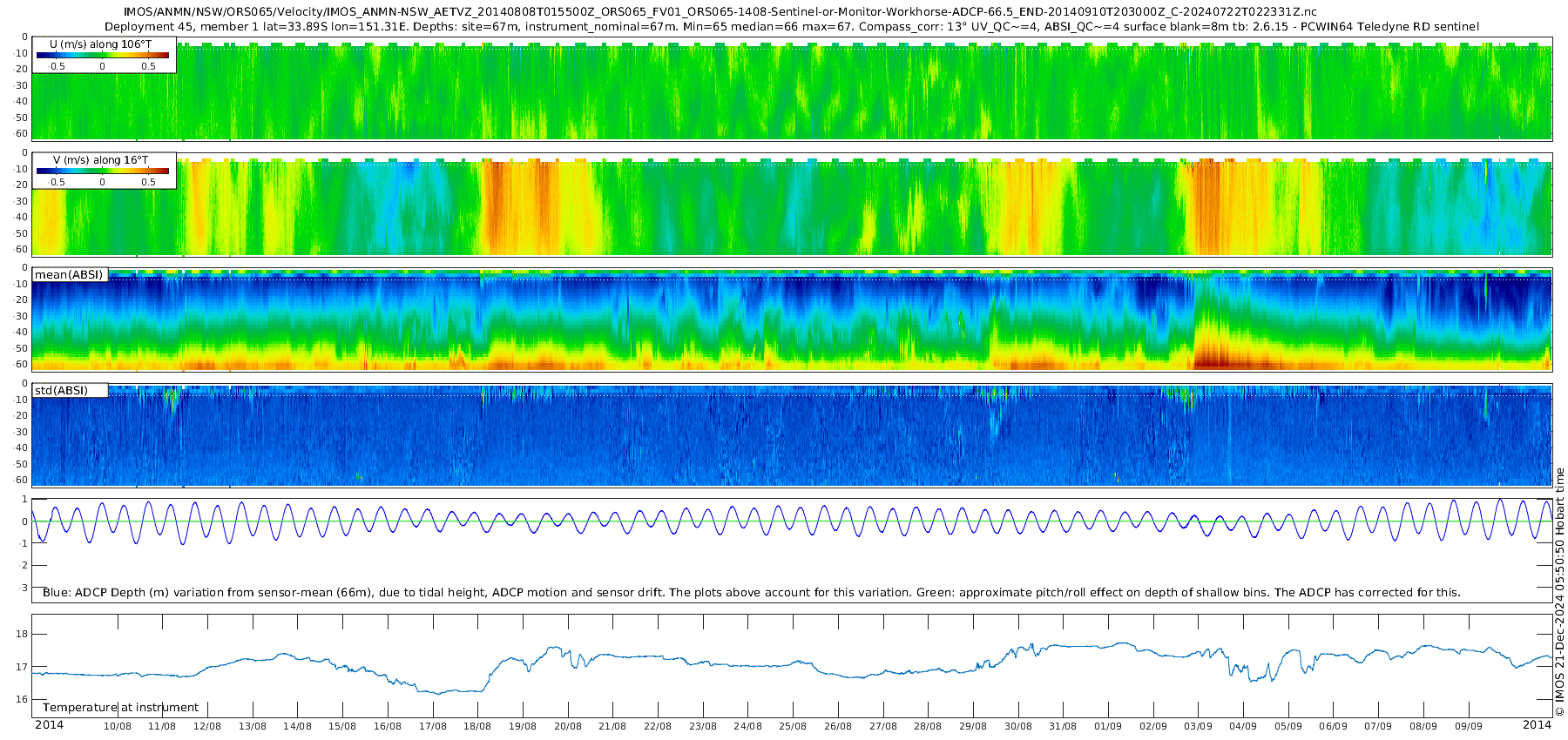Click the 17/08 date tick label
The image size is (1568, 740).
(x=433, y=726)
